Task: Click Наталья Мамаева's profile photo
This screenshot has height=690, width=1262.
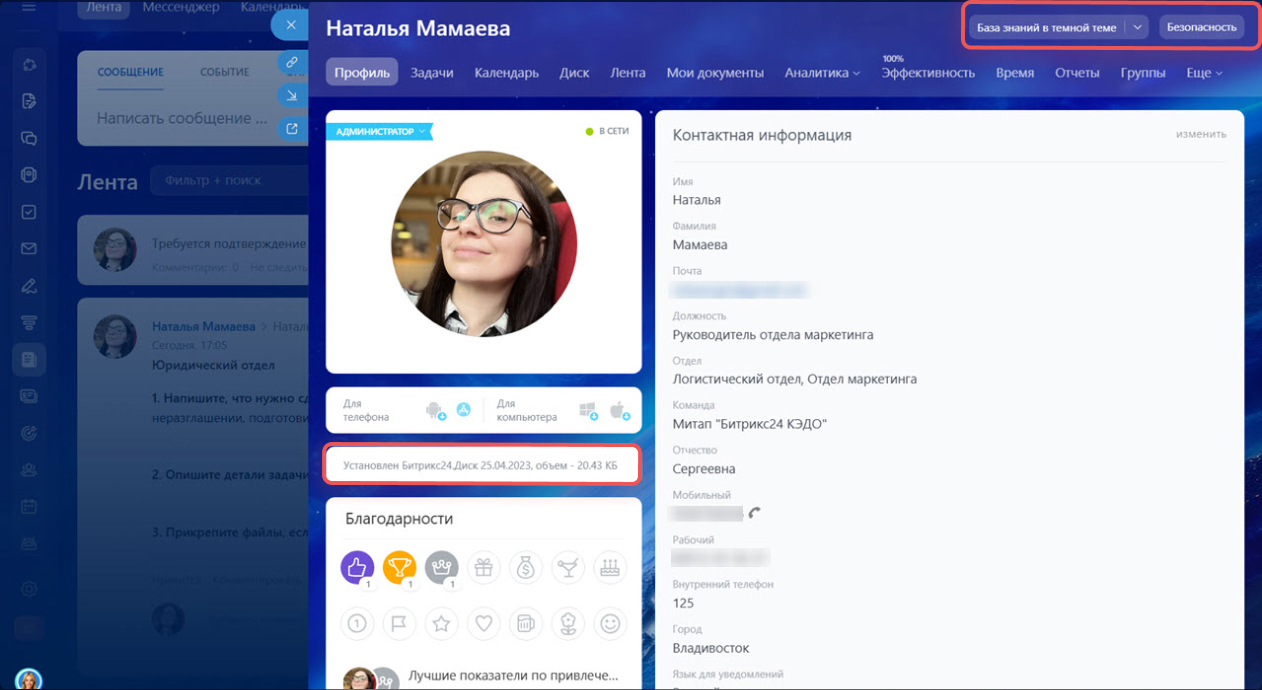Action: click(x=484, y=244)
